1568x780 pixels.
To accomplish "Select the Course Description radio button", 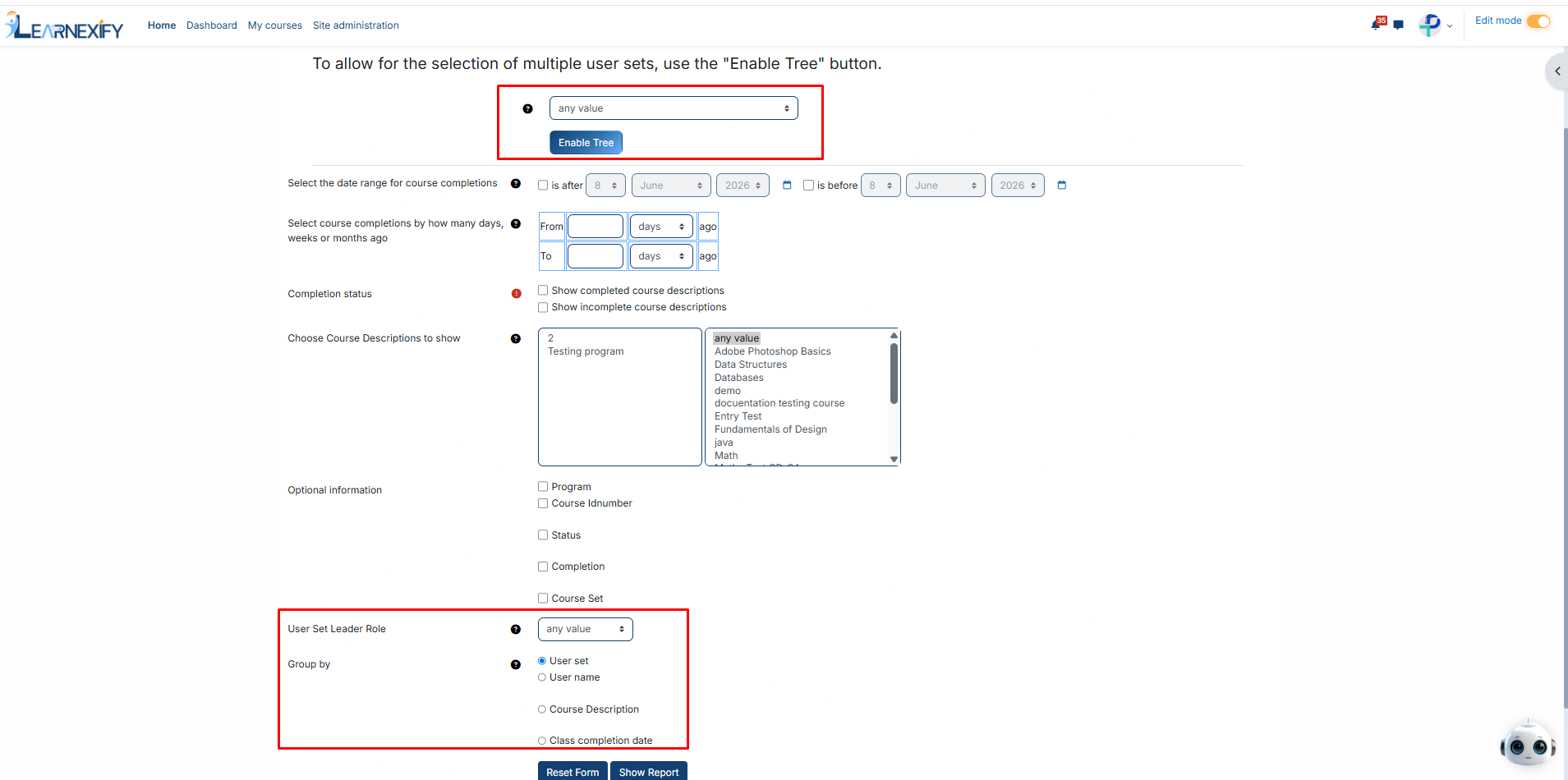I will point(542,709).
